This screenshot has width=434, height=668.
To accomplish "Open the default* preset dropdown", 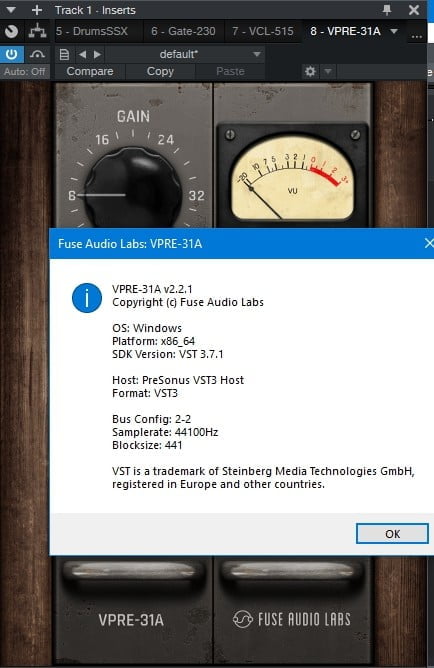I will point(184,55).
